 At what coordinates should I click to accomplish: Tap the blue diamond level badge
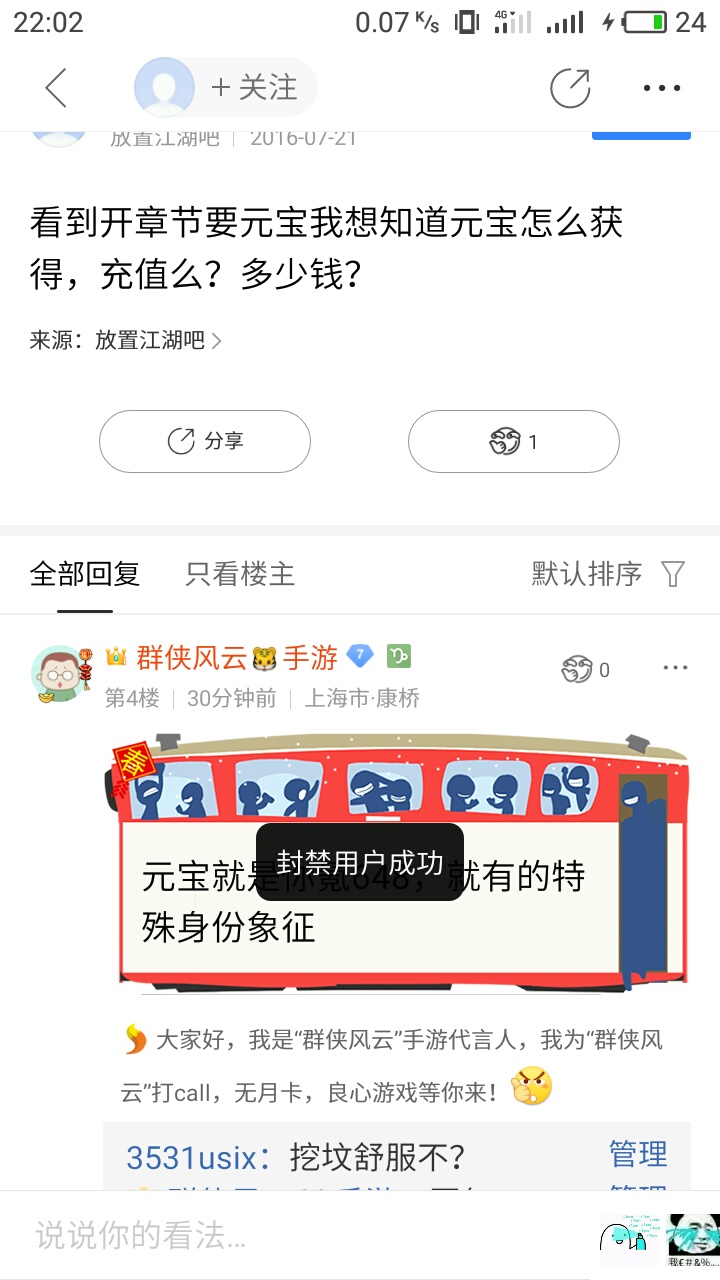360,657
